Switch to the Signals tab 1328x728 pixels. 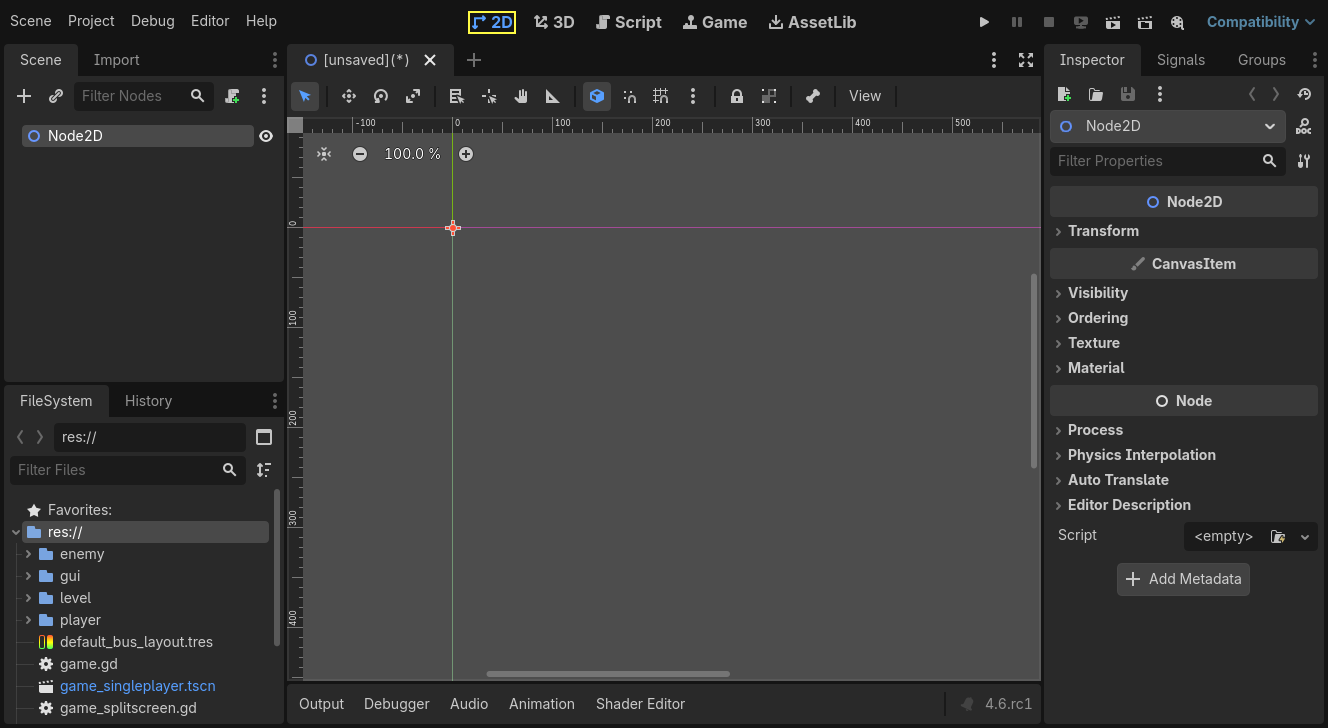(x=1180, y=59)
